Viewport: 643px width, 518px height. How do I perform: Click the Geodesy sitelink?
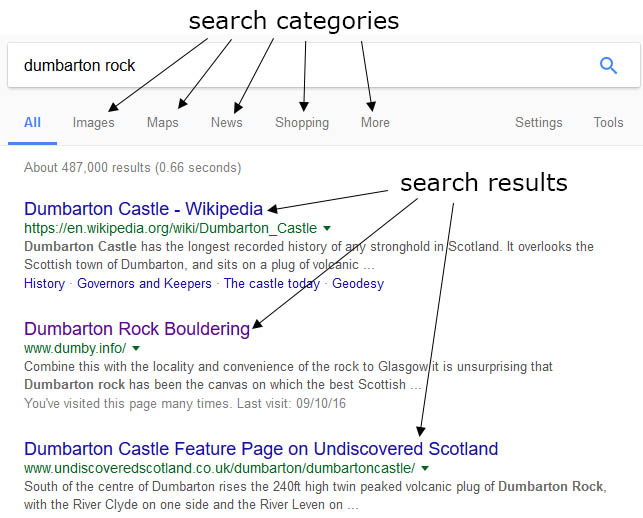coord(360,283)
